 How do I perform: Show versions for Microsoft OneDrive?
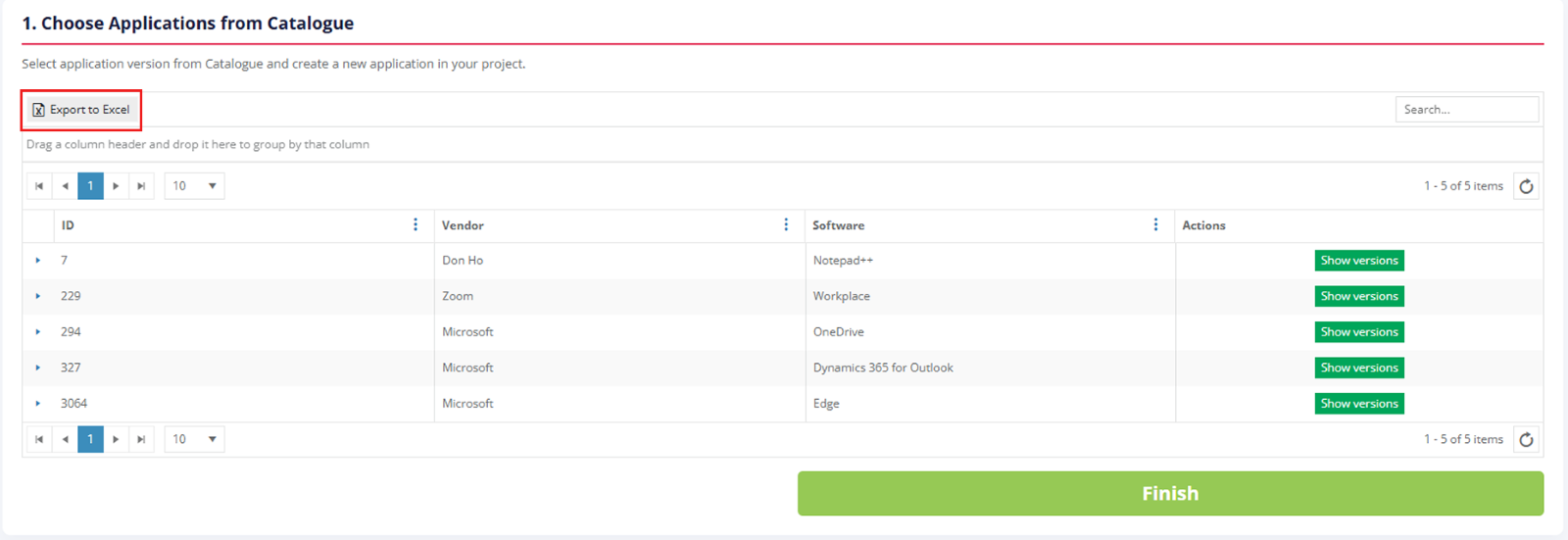1358,332
